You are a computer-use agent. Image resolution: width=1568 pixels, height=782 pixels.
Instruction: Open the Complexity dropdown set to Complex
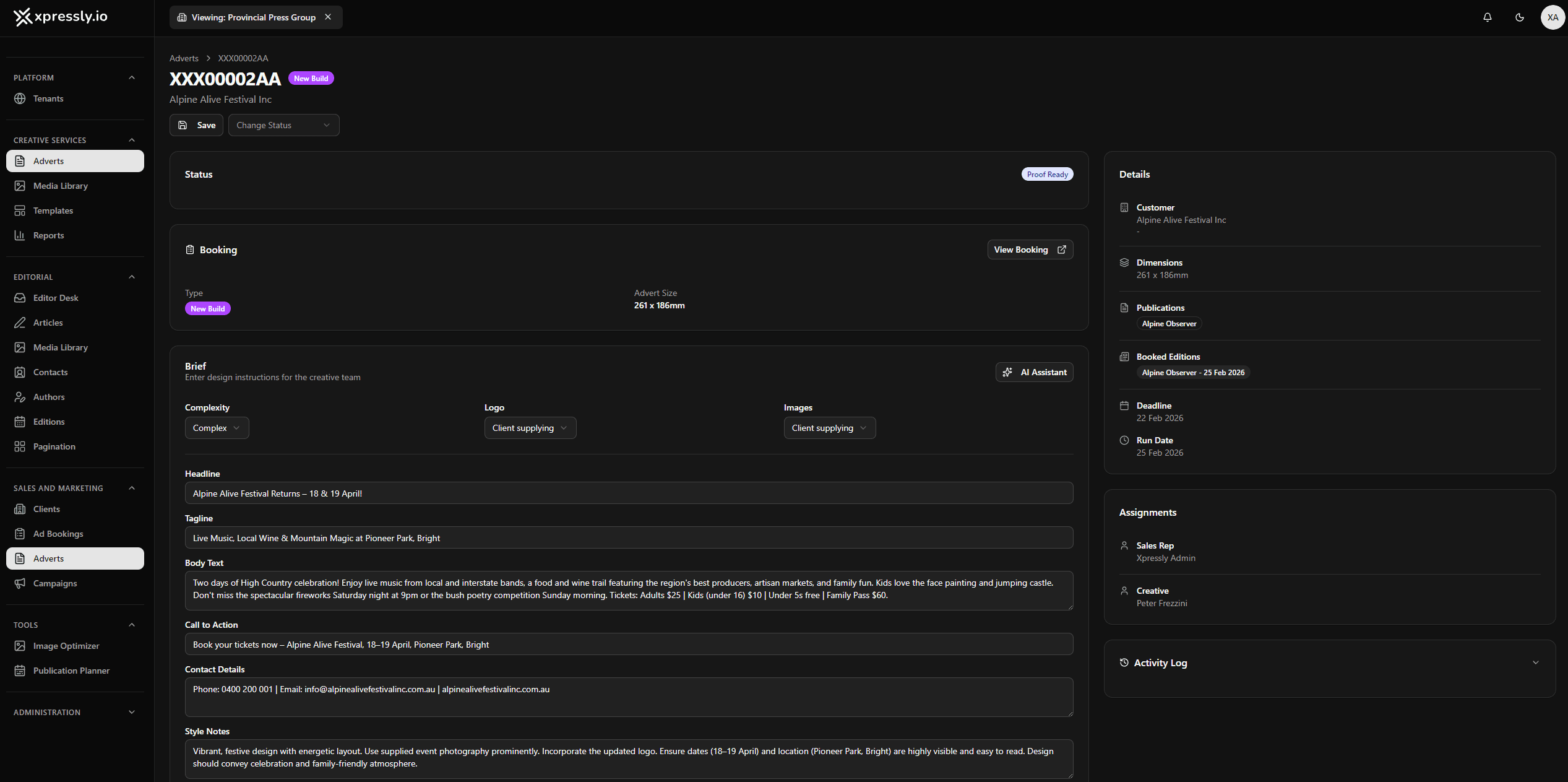point(217,428)
